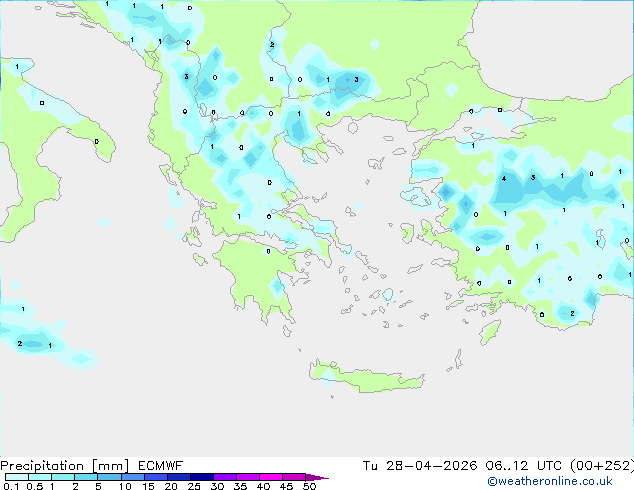
Task: Select the 0.5–1 mm legend swatch
Action: [x=40, y=477]
